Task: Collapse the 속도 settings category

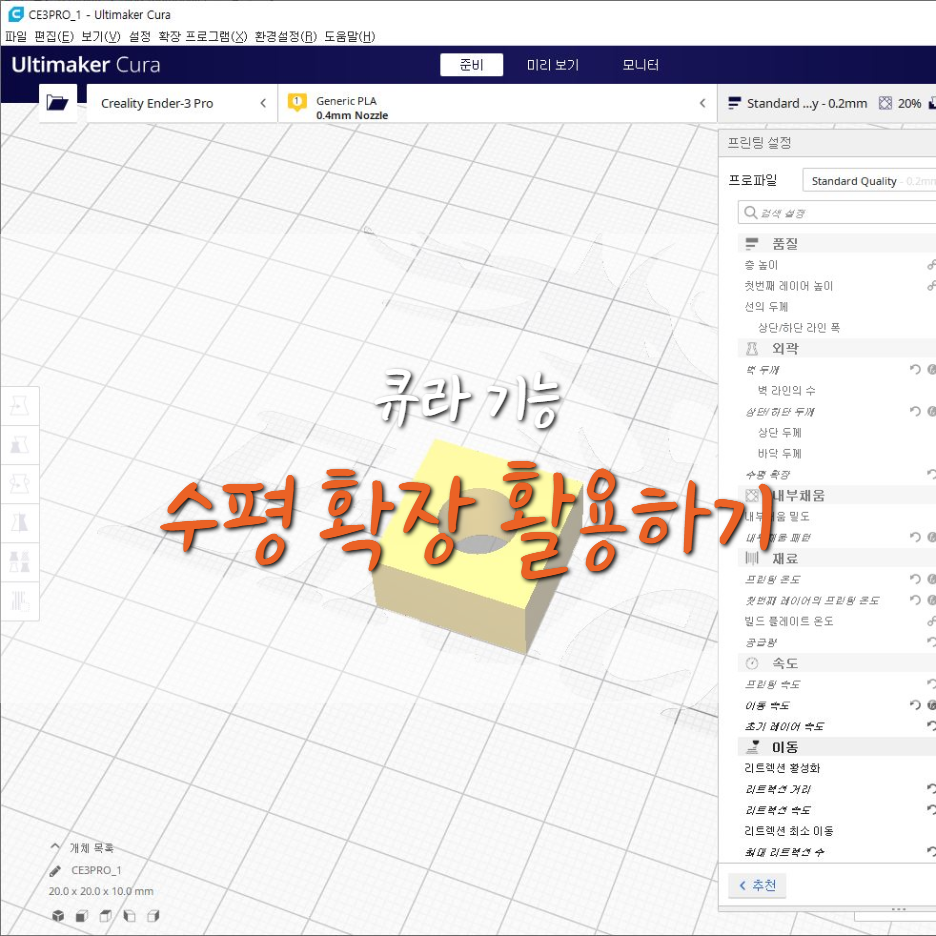Action: (x=837, y=663)
